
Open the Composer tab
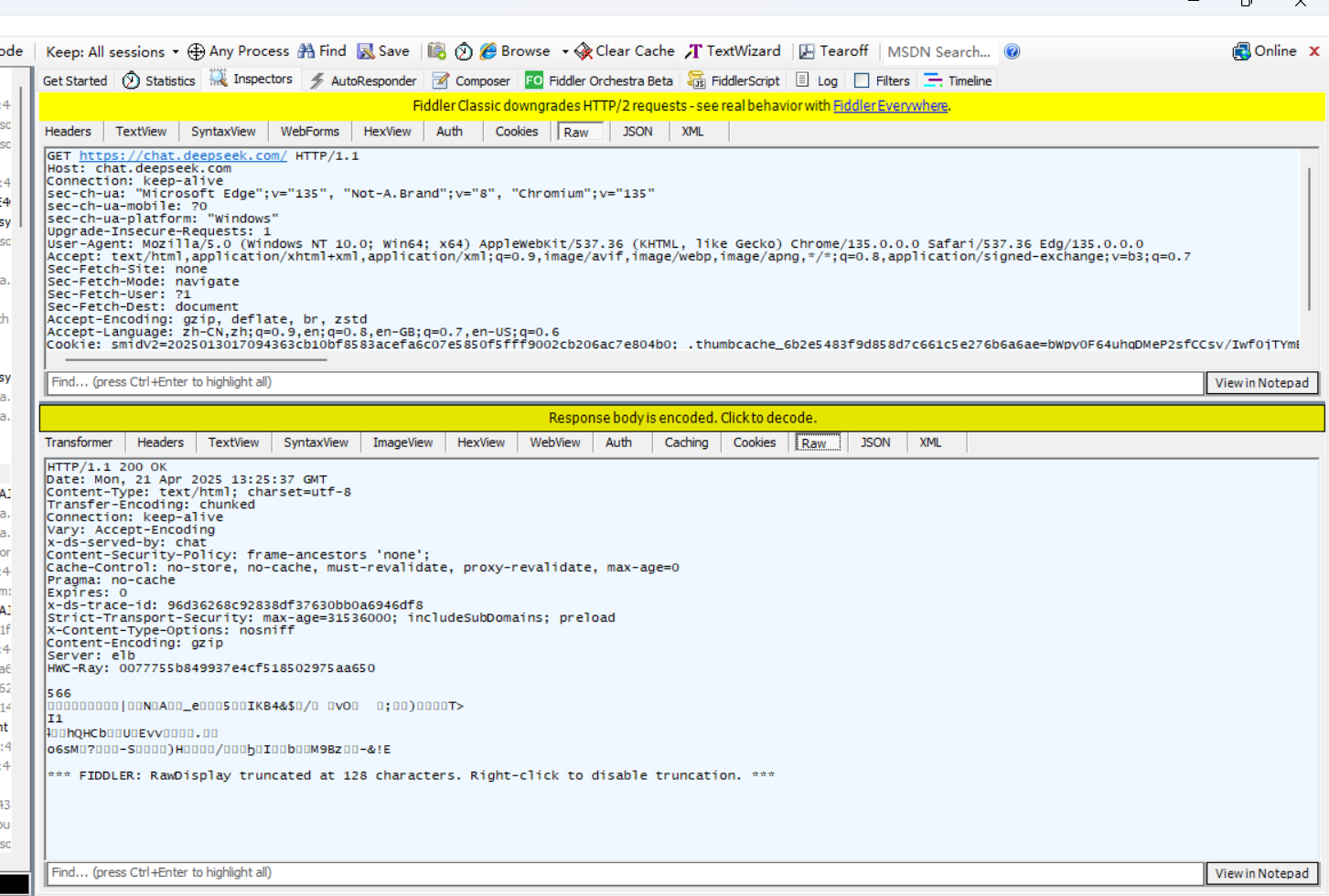(471, 80)
